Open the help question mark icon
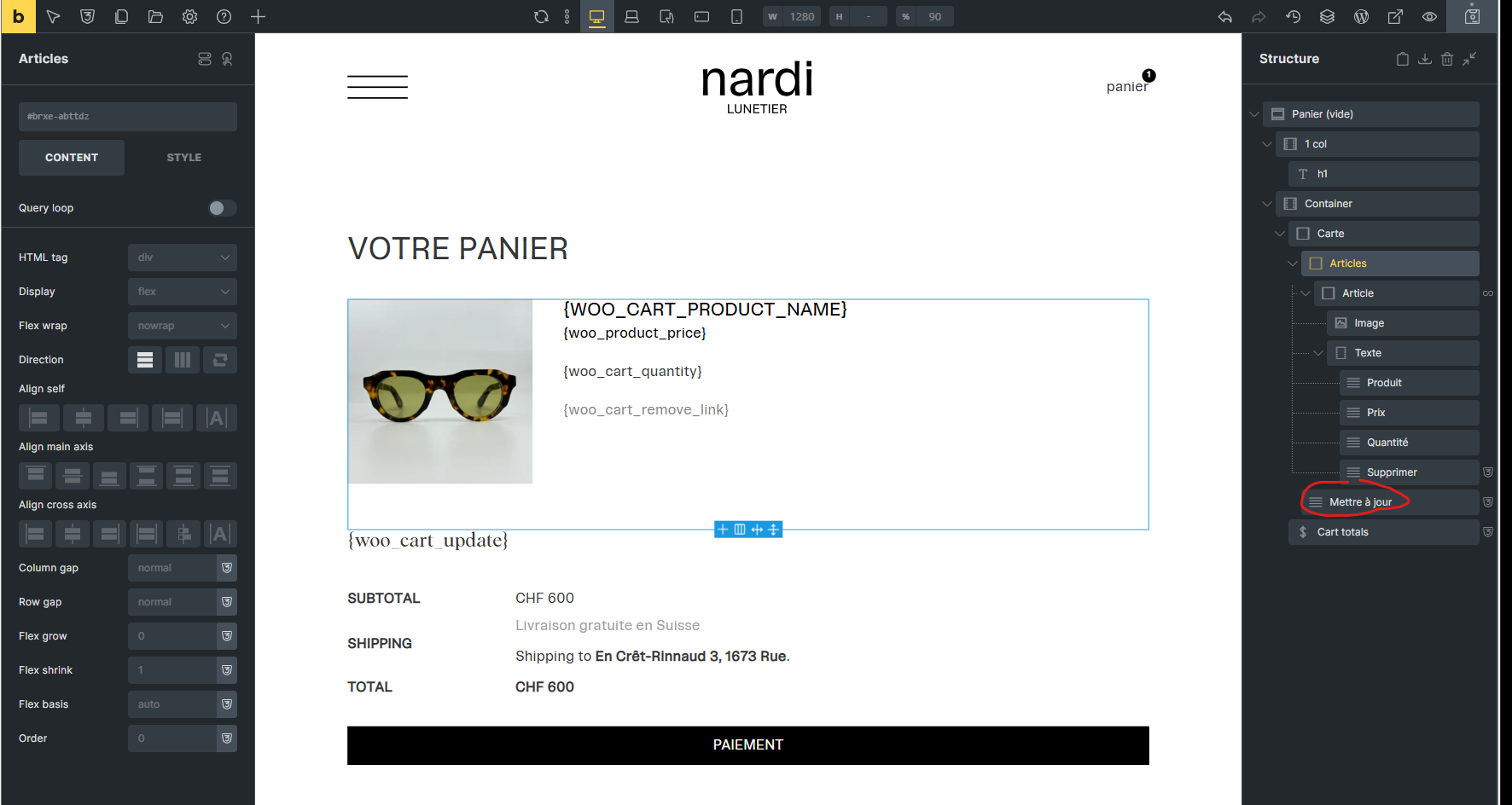The image size is (1512, 805). click(x=224, y=16)
